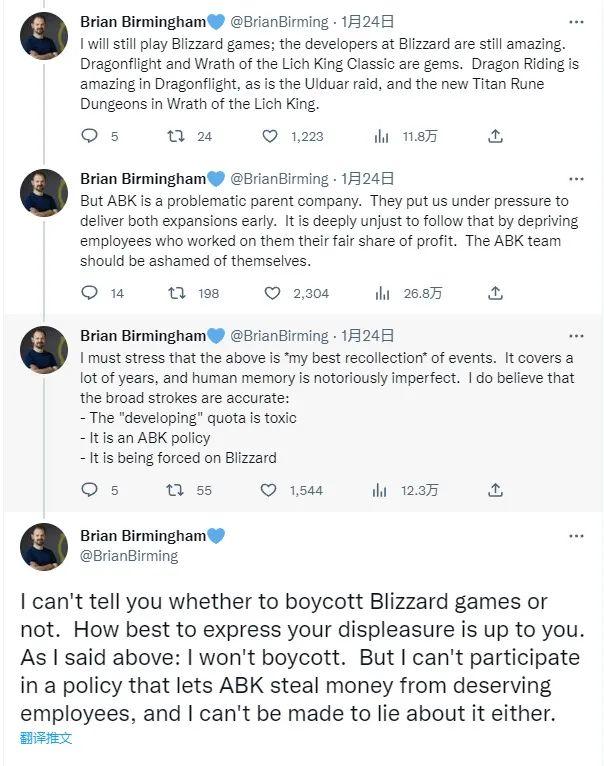Like the tweet with 1,223 likes
This screenshot has height=766, width=604.
click(x=270, y=136)
